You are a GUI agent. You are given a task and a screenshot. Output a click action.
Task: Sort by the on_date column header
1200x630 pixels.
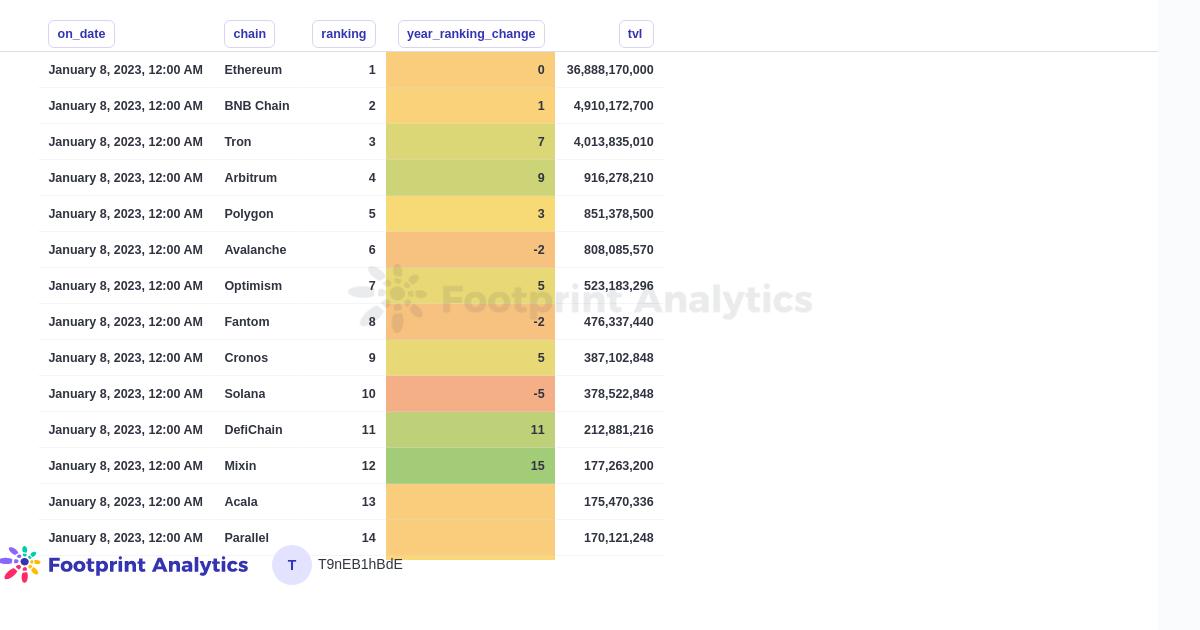[x=81, y=34]
